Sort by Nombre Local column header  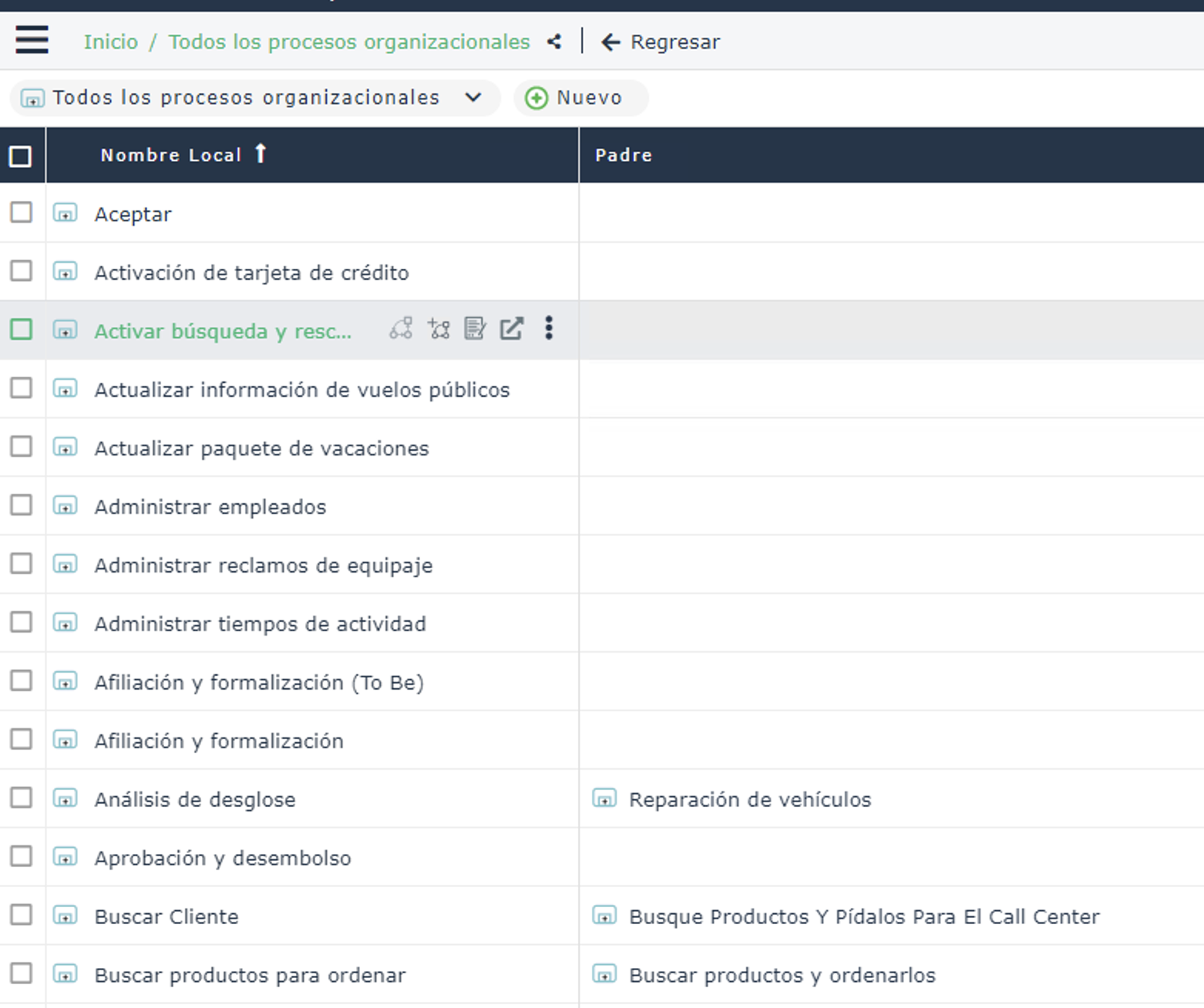(171, 155)
